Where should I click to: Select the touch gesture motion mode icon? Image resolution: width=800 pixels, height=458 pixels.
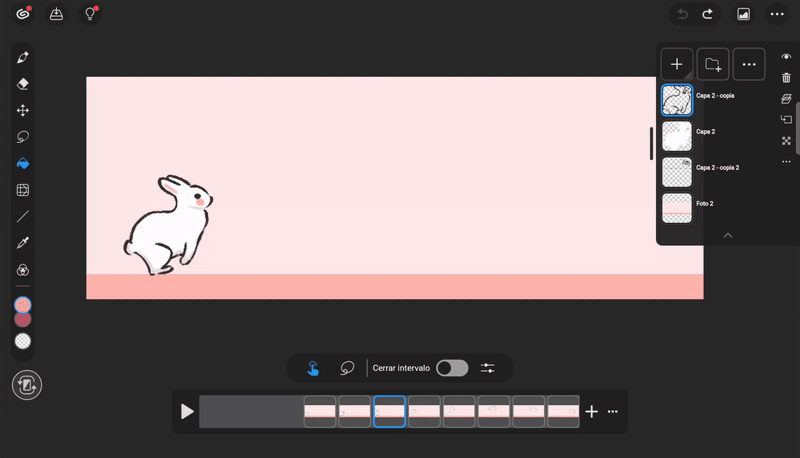(313, 368)
